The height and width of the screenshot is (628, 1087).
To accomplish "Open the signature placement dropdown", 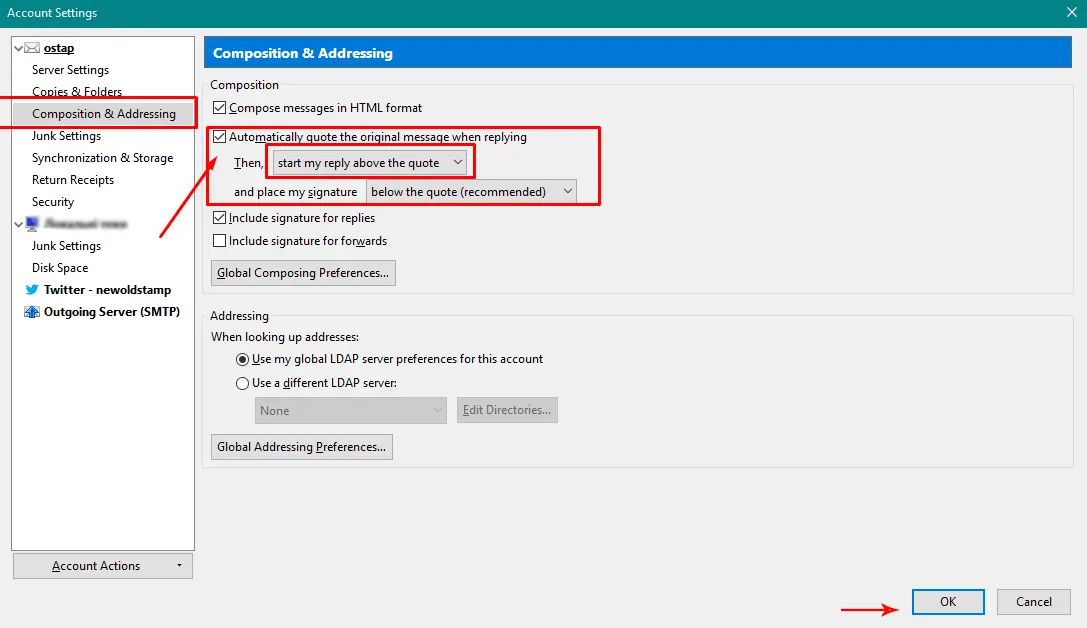I will tap(471, 191).
